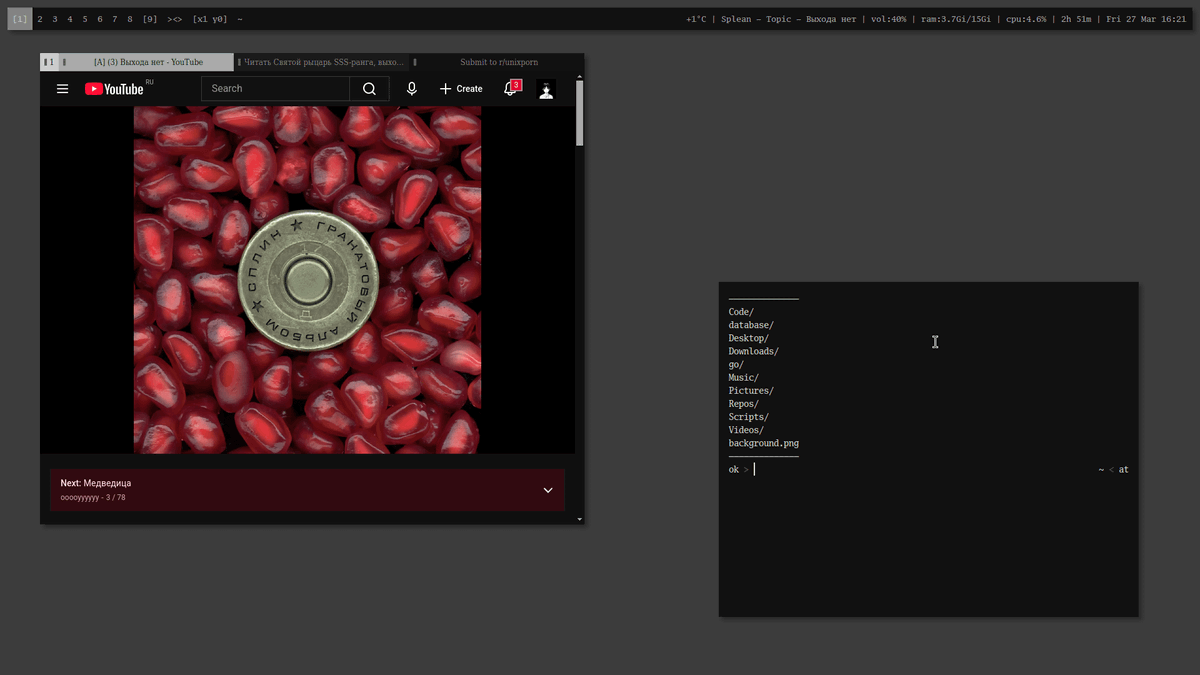This screenshot has height=675, width=1200.
Task: Open the YouTube hamburger guide menu
Action: pyautogui.click(x=62, y=89)
